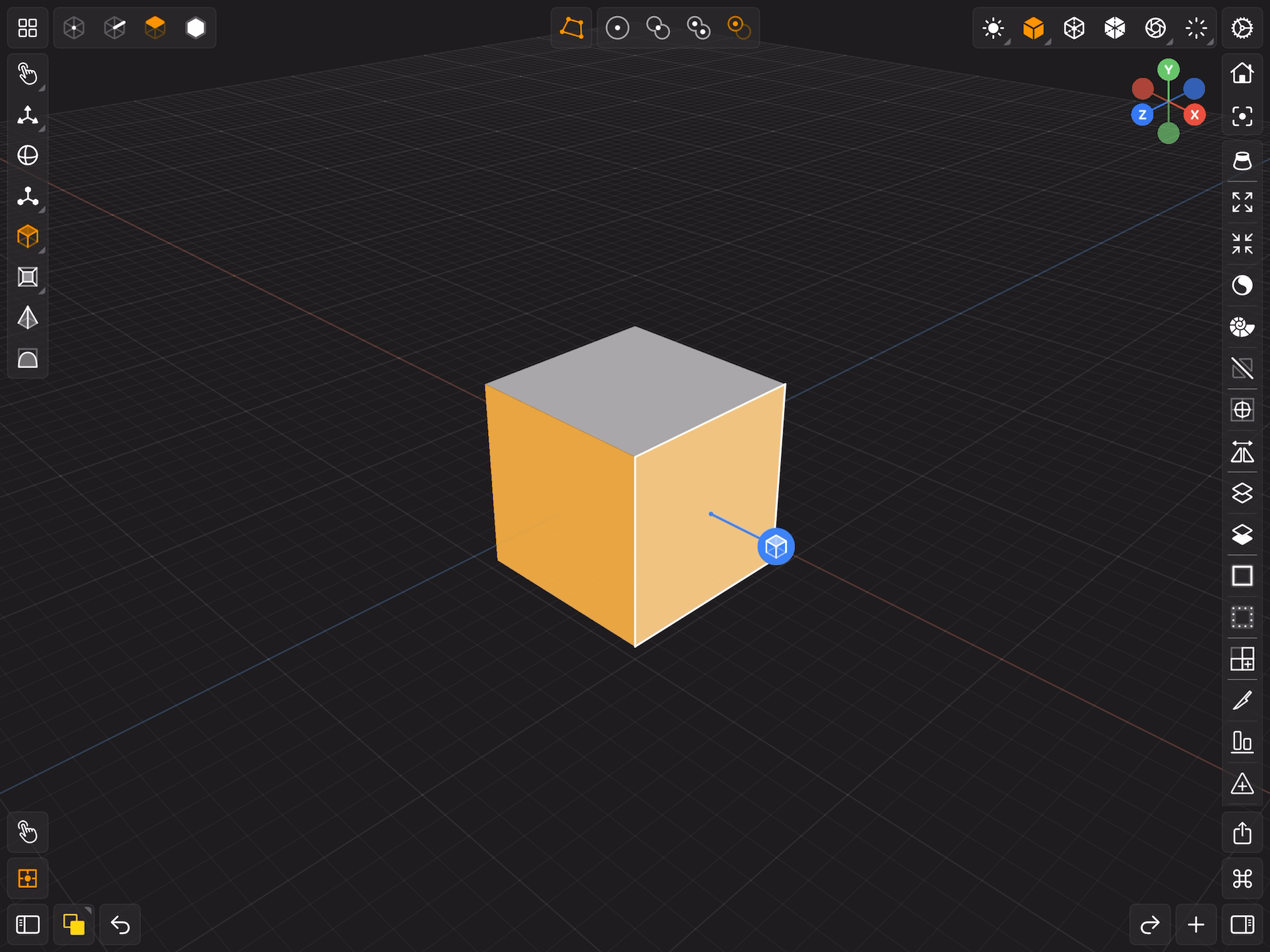Select the arch shape tool
Viewport: 1270px width, 952px height.
click(27, 359)
